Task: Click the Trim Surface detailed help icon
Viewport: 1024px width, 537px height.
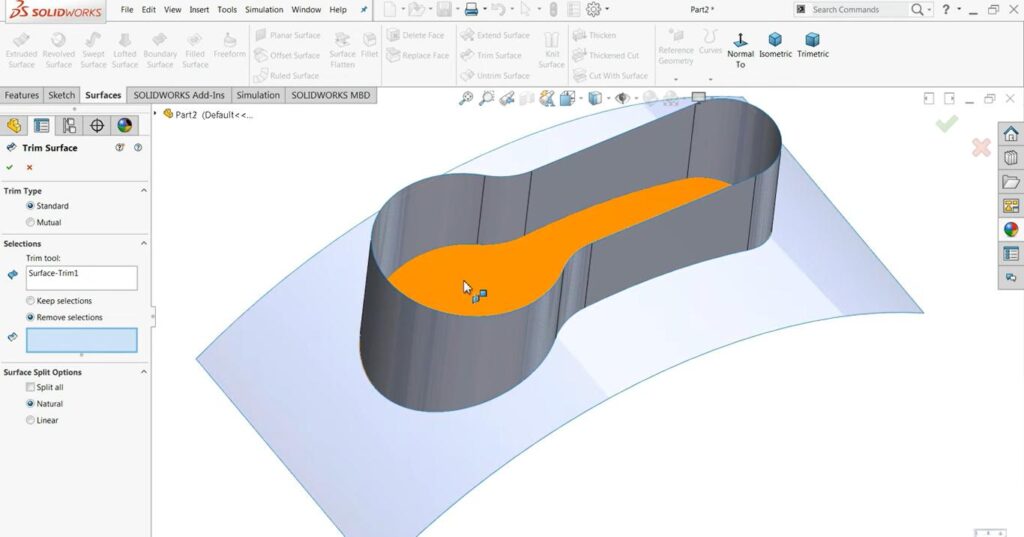Action: point(138,148)
